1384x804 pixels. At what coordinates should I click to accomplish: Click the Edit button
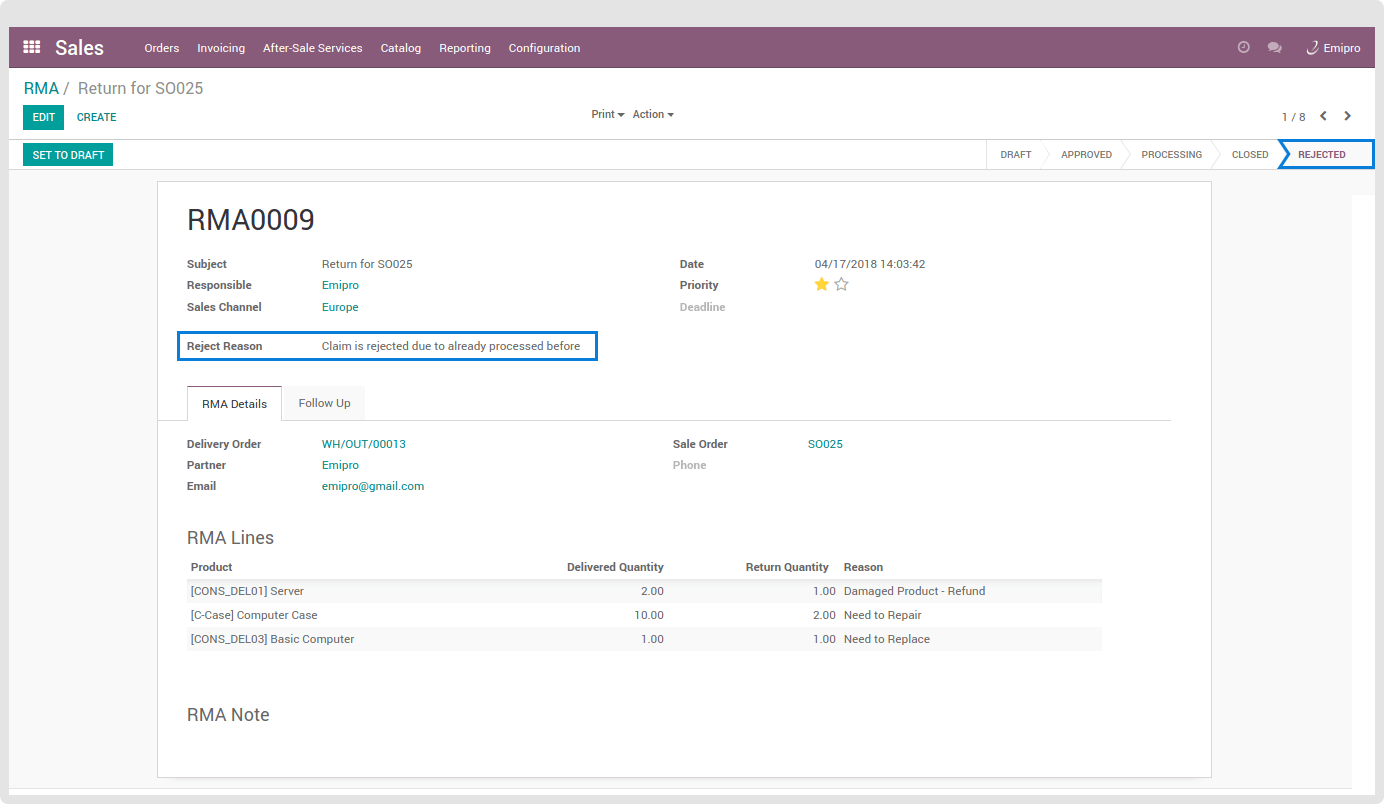pos(43,117)
